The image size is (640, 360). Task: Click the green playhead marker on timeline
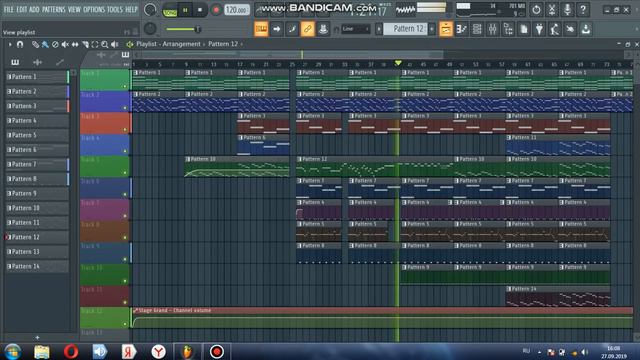[398, 63]
